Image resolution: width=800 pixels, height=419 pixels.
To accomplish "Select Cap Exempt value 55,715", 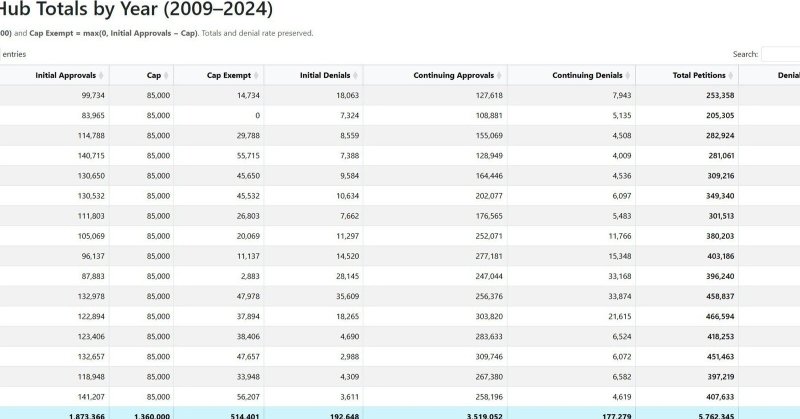I will click(248, 156).
